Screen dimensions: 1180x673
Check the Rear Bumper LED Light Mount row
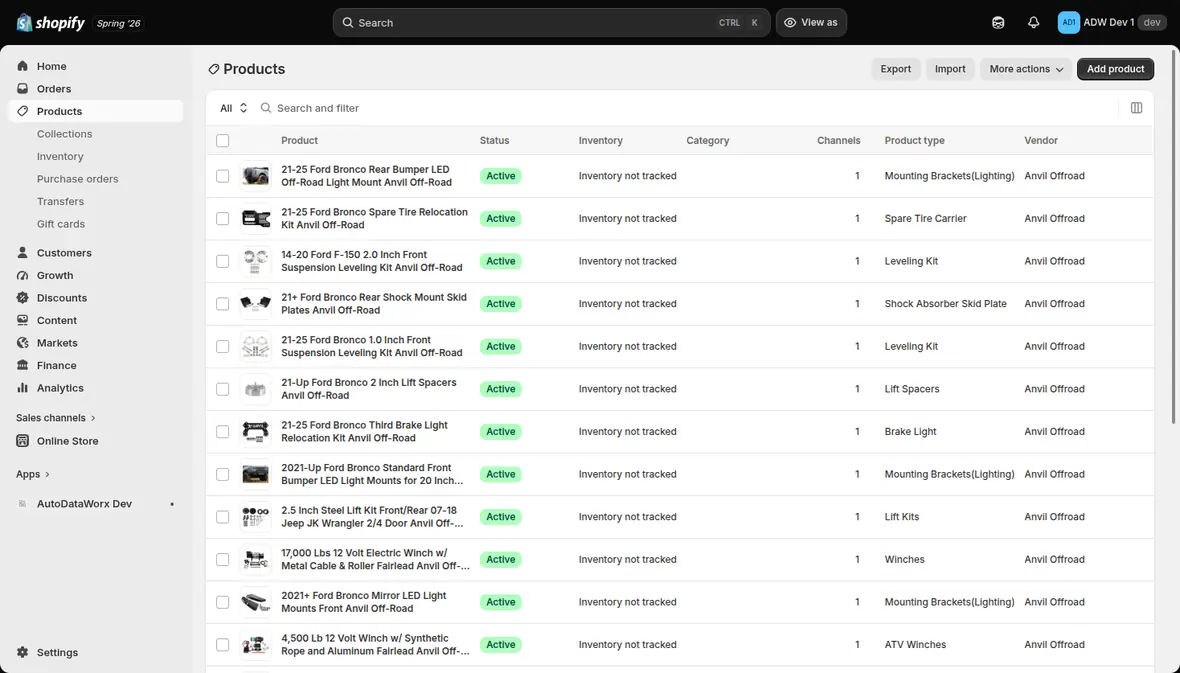(x=223, y=176)
